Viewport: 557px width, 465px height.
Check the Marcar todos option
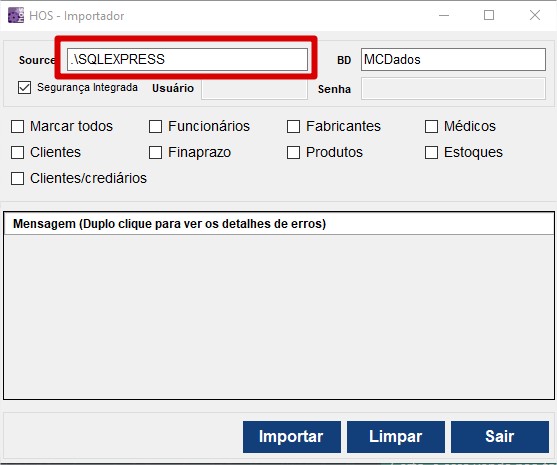coord(17,126)
